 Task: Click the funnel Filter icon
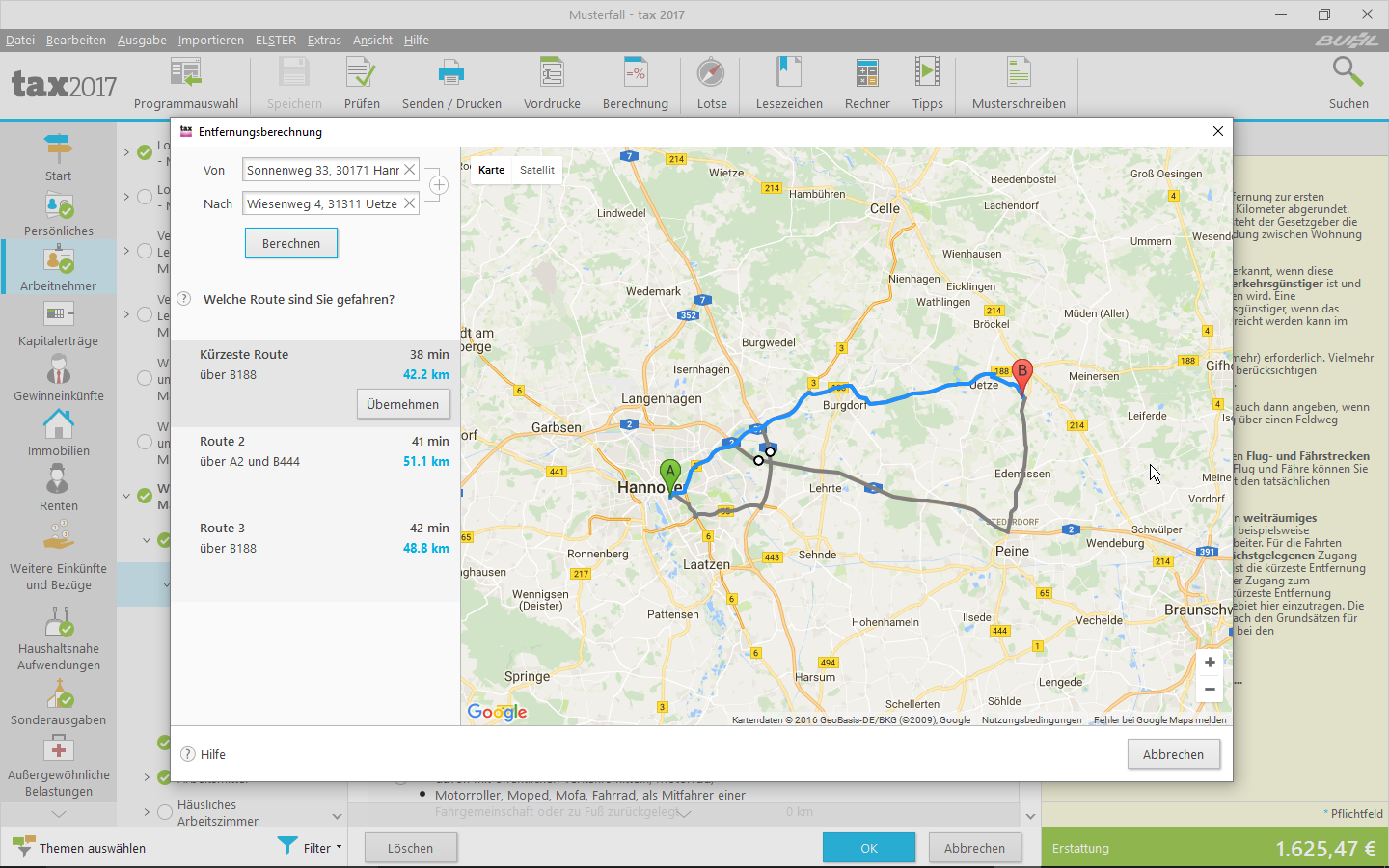(x=287, y=846)
